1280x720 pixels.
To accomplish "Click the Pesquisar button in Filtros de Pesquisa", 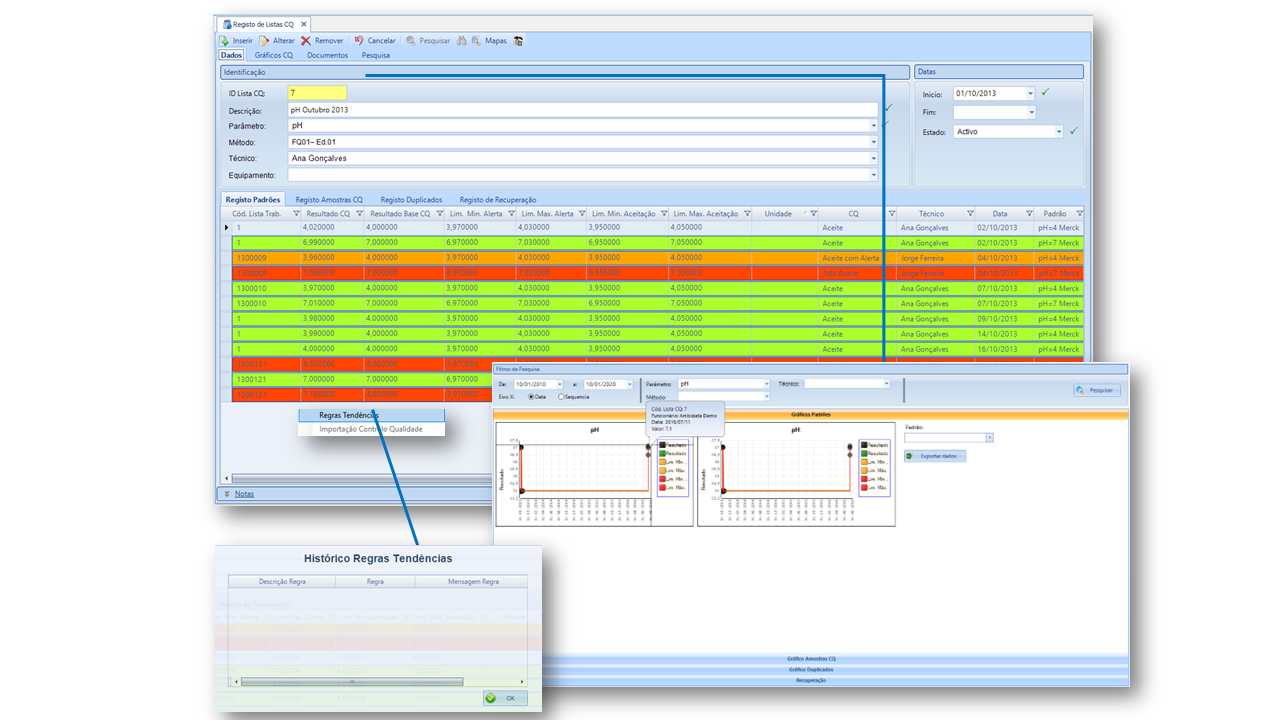I will pyautogui.click(x=1097, y=390).
